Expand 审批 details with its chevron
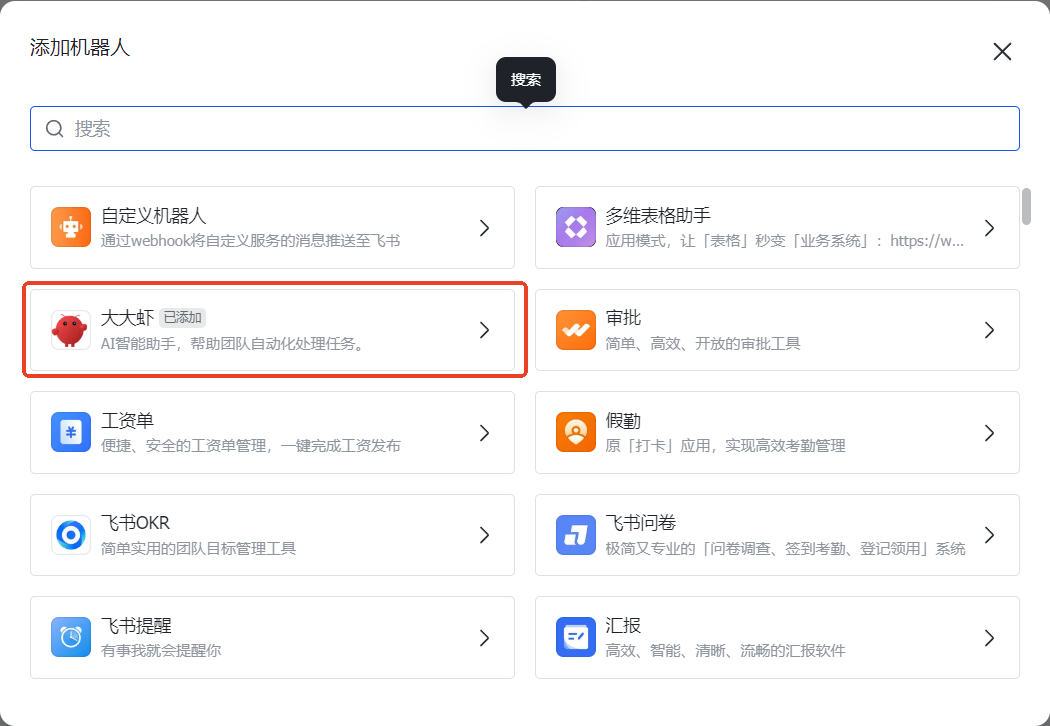1050x726 pixels. coord(990,330)
